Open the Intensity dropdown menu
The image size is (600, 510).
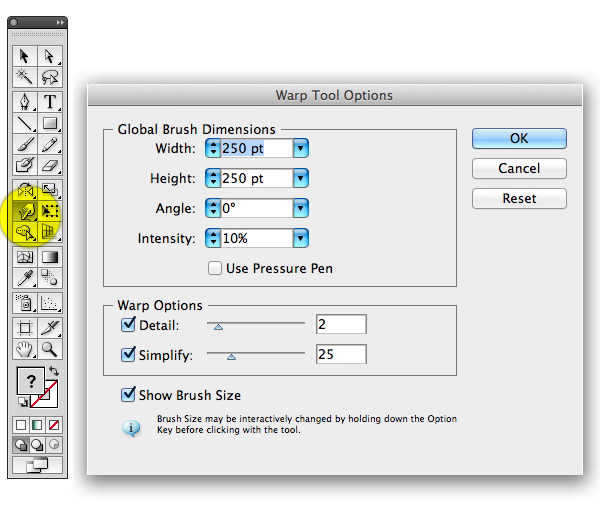[x=300, y=239]
